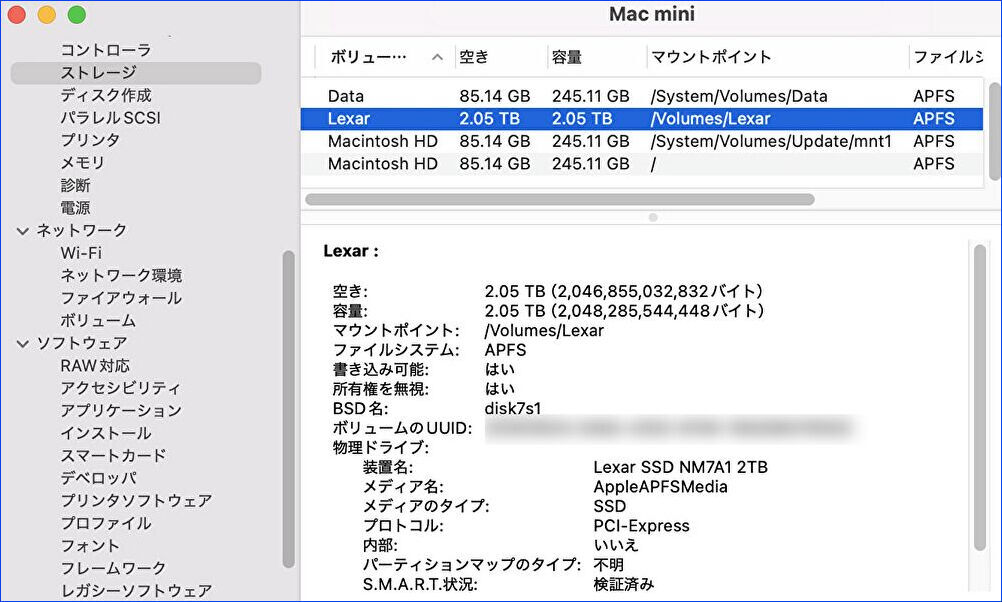Open アプリケーション in the sidebar
The width and height of the screenshot is (1002, 602).
[x=121, y=410]
